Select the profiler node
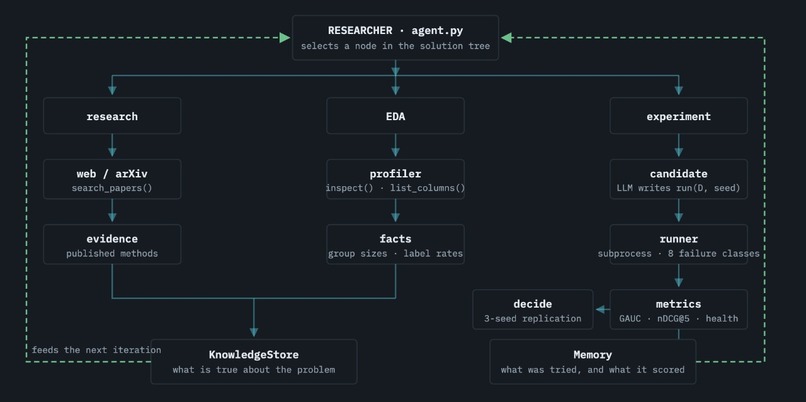 tap(395, 179)
